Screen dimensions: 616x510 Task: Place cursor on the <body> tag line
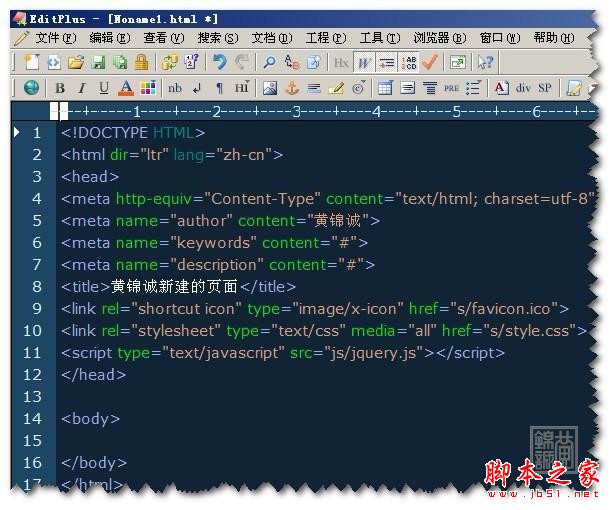coord(90,419)
